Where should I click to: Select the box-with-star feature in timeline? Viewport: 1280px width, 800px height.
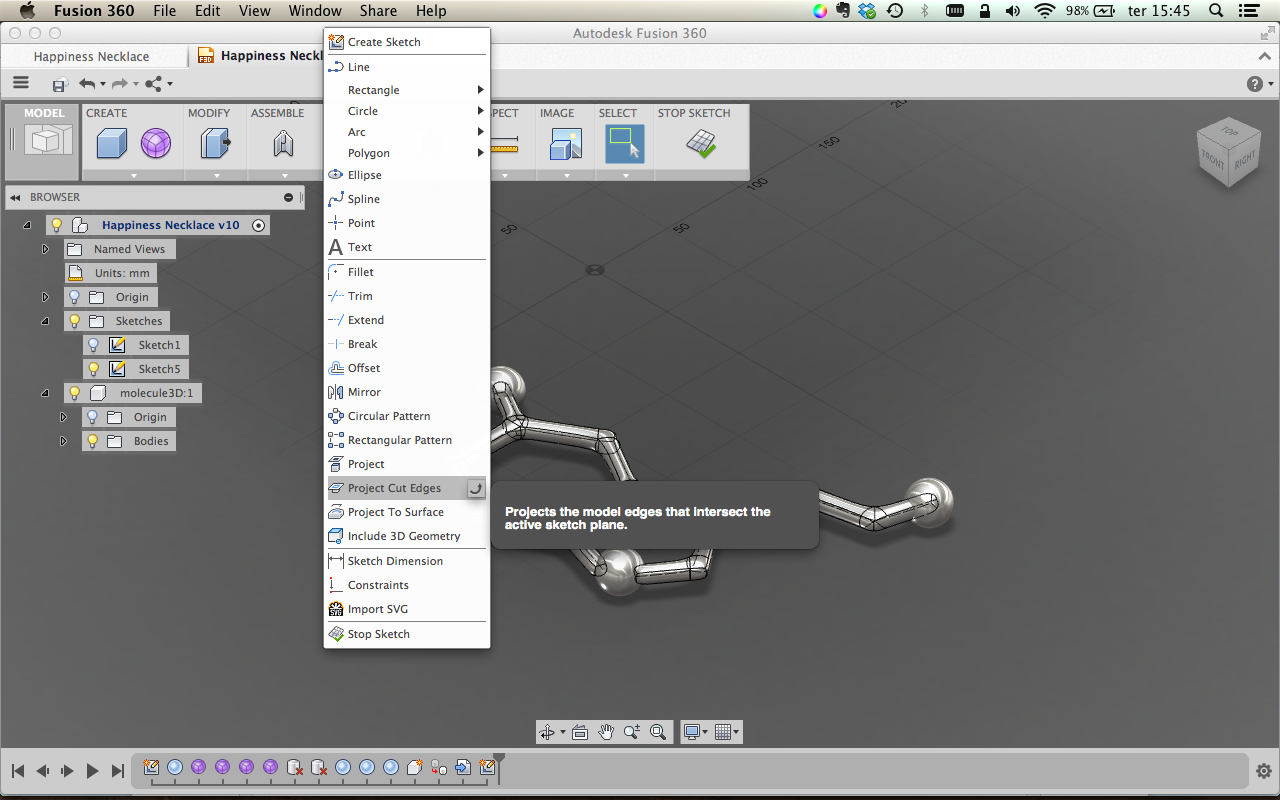pyautogui.click(x=415, y=767)
